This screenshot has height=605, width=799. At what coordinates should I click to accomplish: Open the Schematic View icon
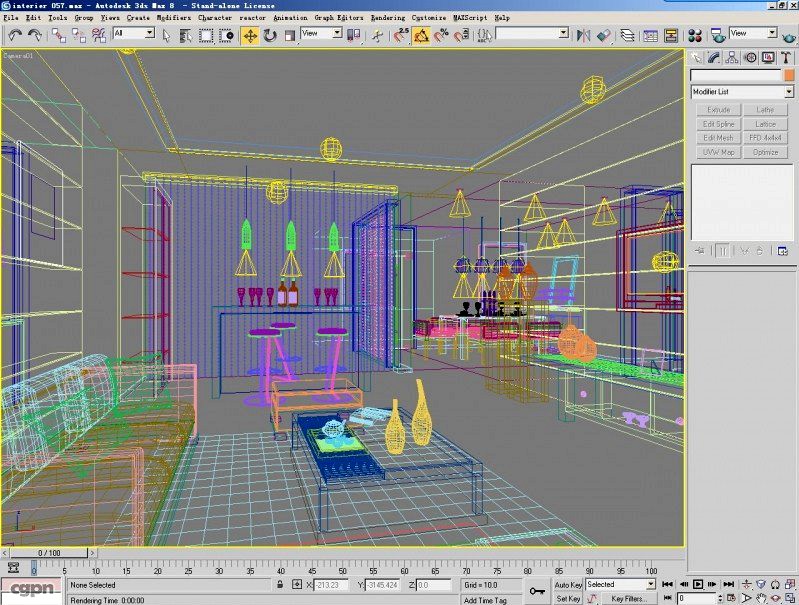coord(671,36)
